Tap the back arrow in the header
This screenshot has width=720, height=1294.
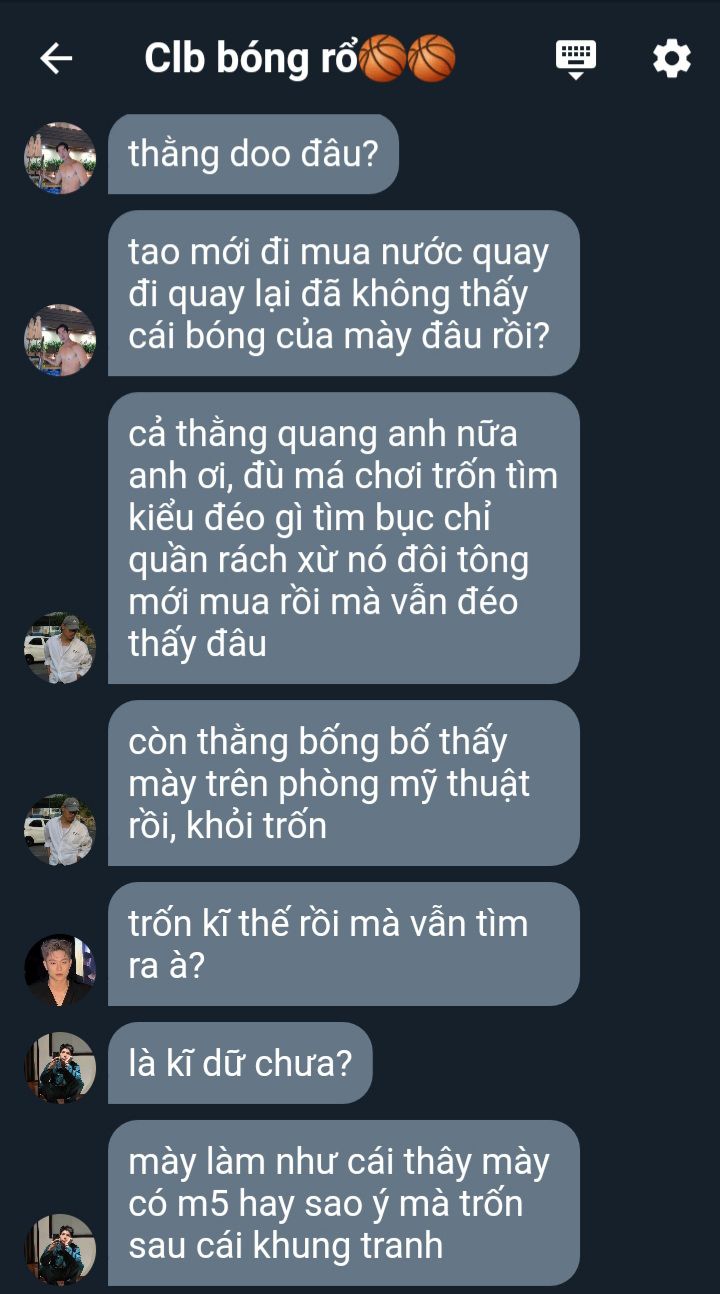56,59
